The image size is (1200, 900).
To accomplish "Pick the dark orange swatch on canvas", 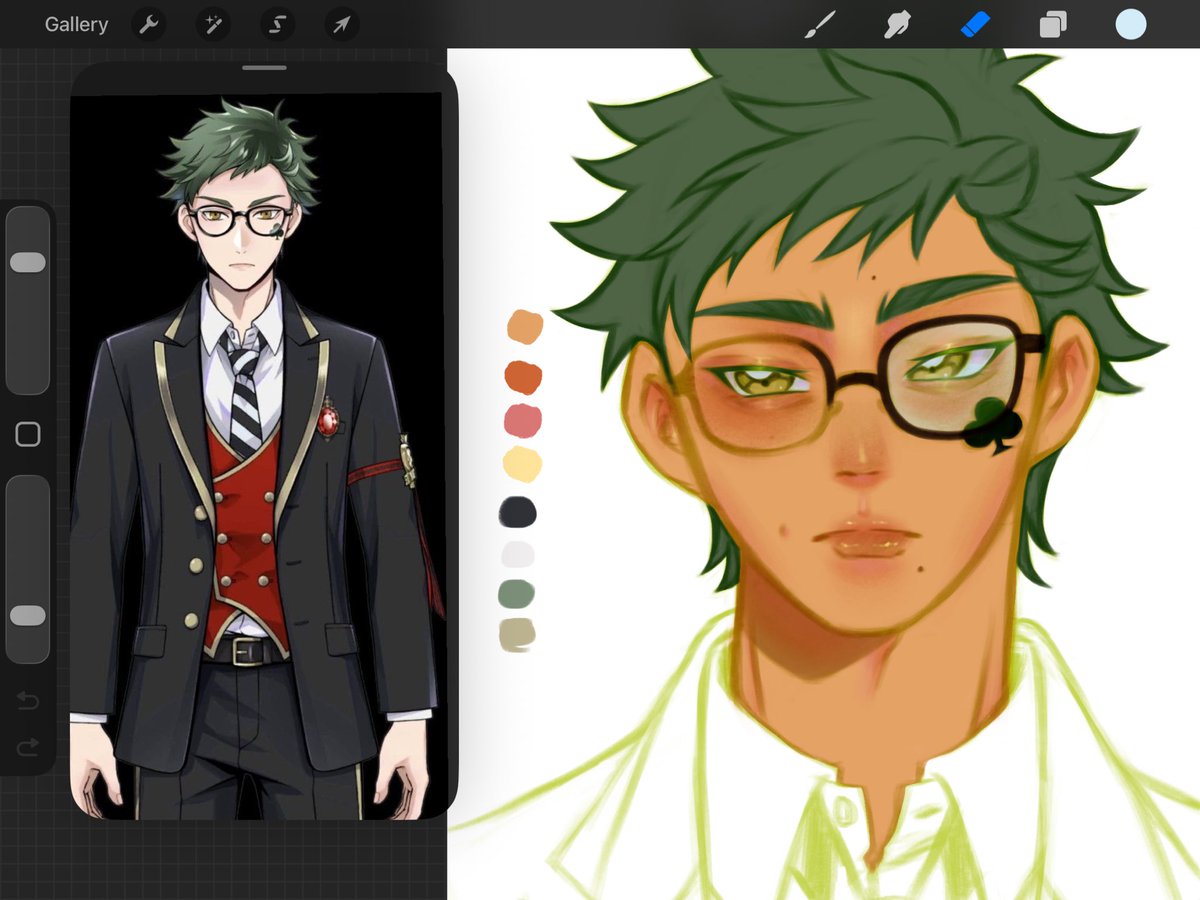I will coord(523,376).
